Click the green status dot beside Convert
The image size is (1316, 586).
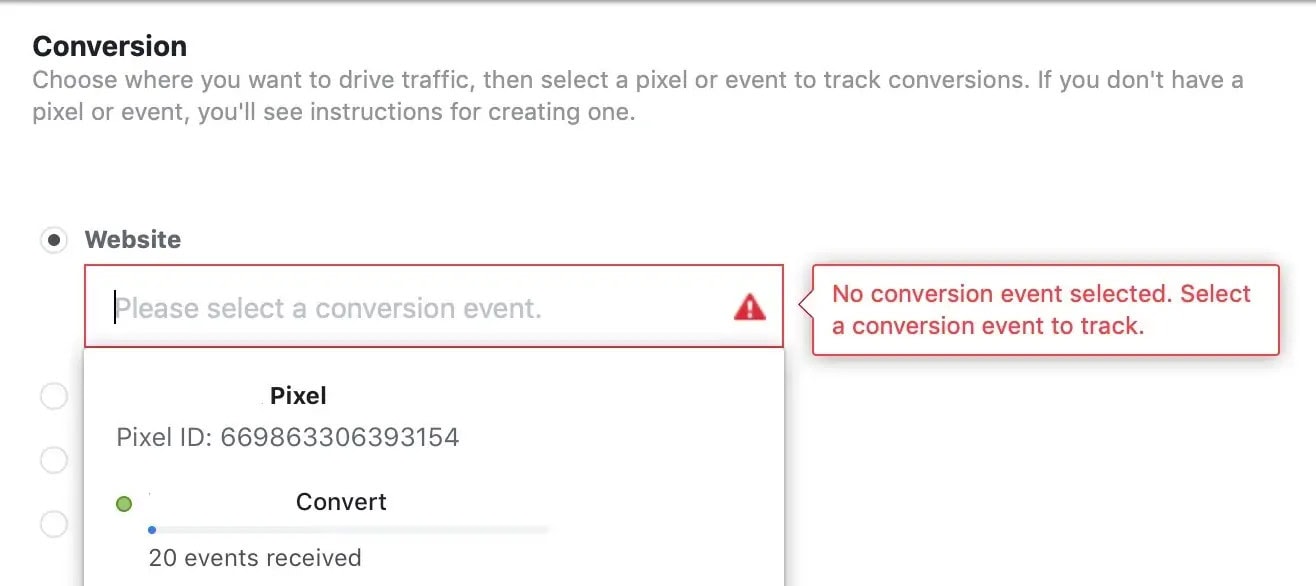tap(124, 504)
